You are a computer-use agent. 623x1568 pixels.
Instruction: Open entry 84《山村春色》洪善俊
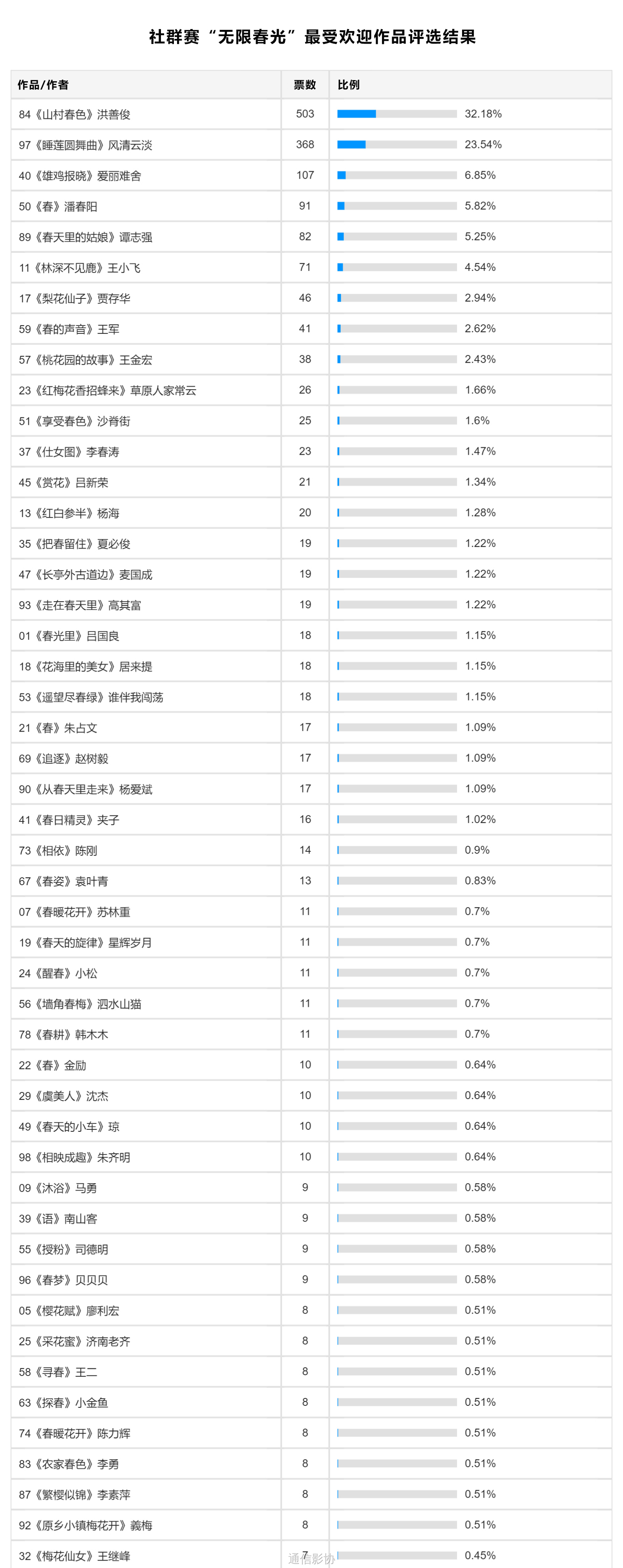click(74, 114)
